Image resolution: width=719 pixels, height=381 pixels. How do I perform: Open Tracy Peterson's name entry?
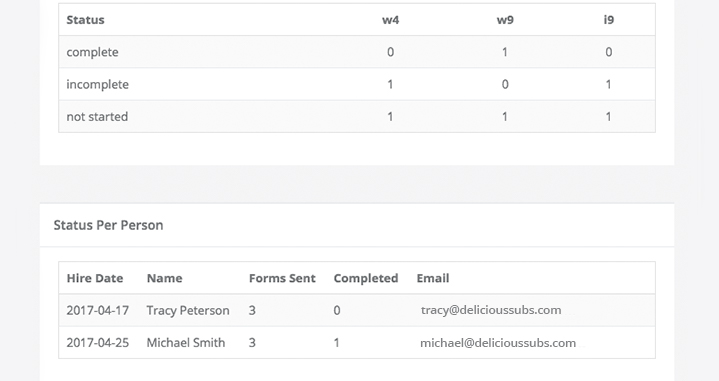(188, 311)
